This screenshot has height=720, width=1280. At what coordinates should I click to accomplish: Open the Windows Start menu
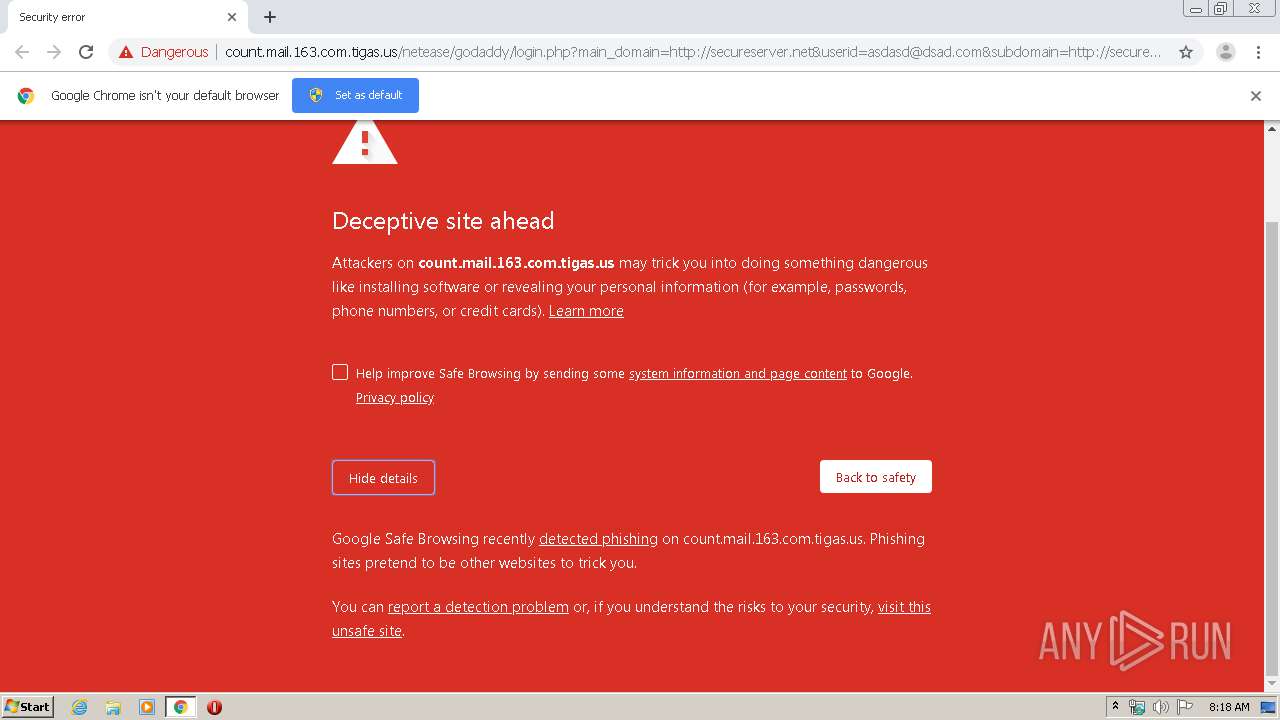click(x=28, y=707)
